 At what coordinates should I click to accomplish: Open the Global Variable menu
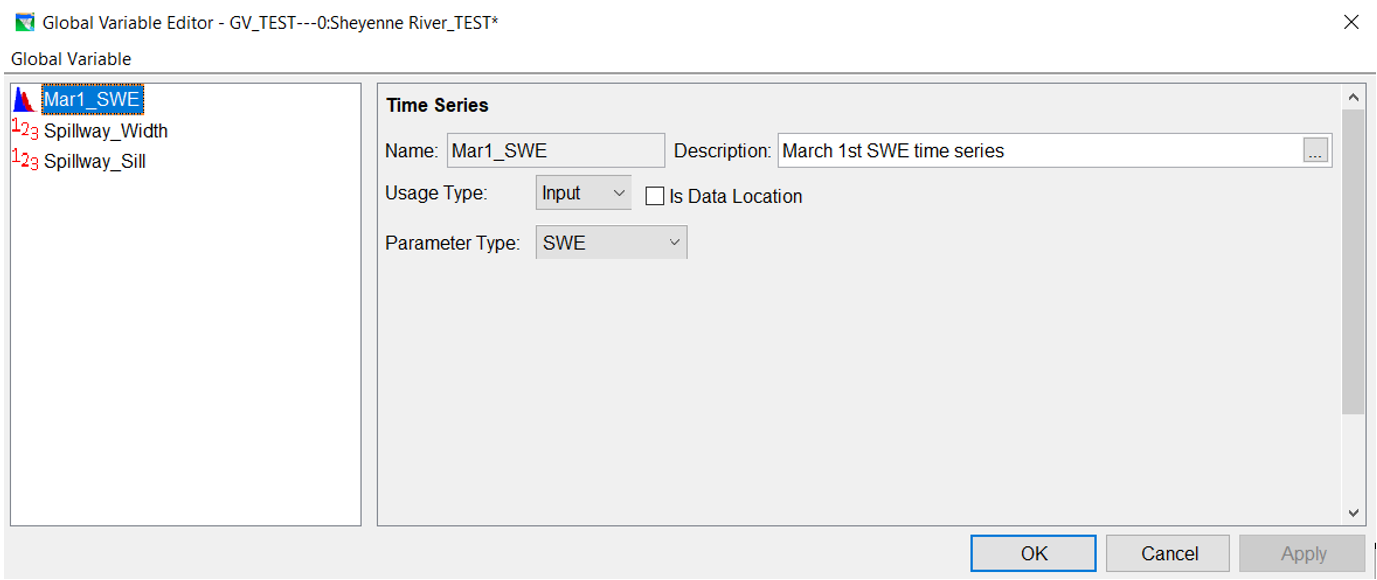coord(71,59)
